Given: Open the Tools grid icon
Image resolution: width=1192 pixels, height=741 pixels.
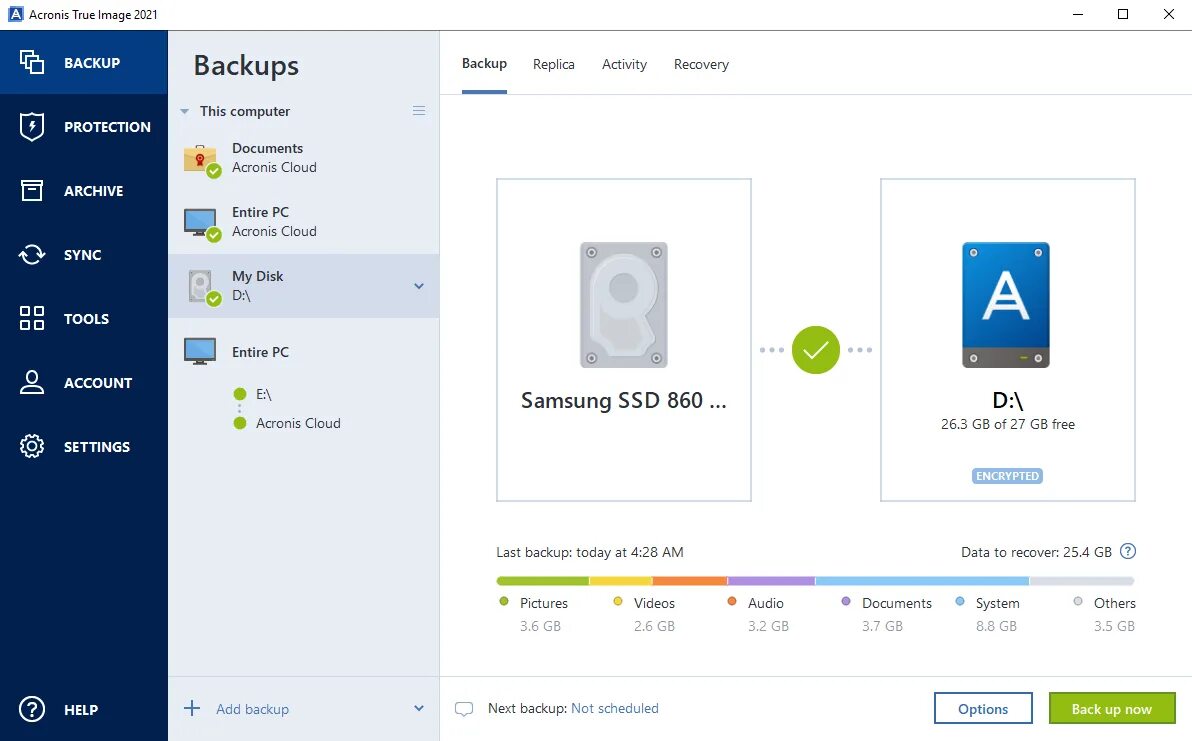Looking at the screenshot, I should pos(32,319).
